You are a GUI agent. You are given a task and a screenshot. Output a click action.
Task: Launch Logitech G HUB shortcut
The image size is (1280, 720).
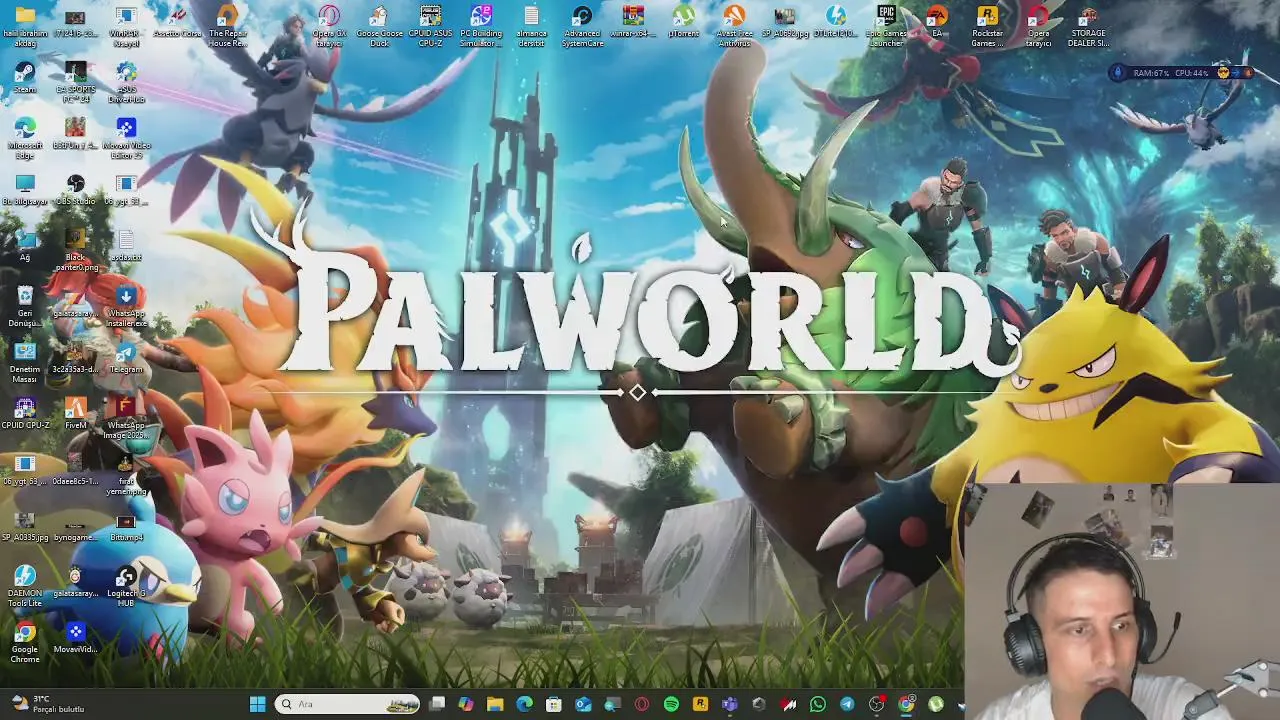click(x=126, y=586)
